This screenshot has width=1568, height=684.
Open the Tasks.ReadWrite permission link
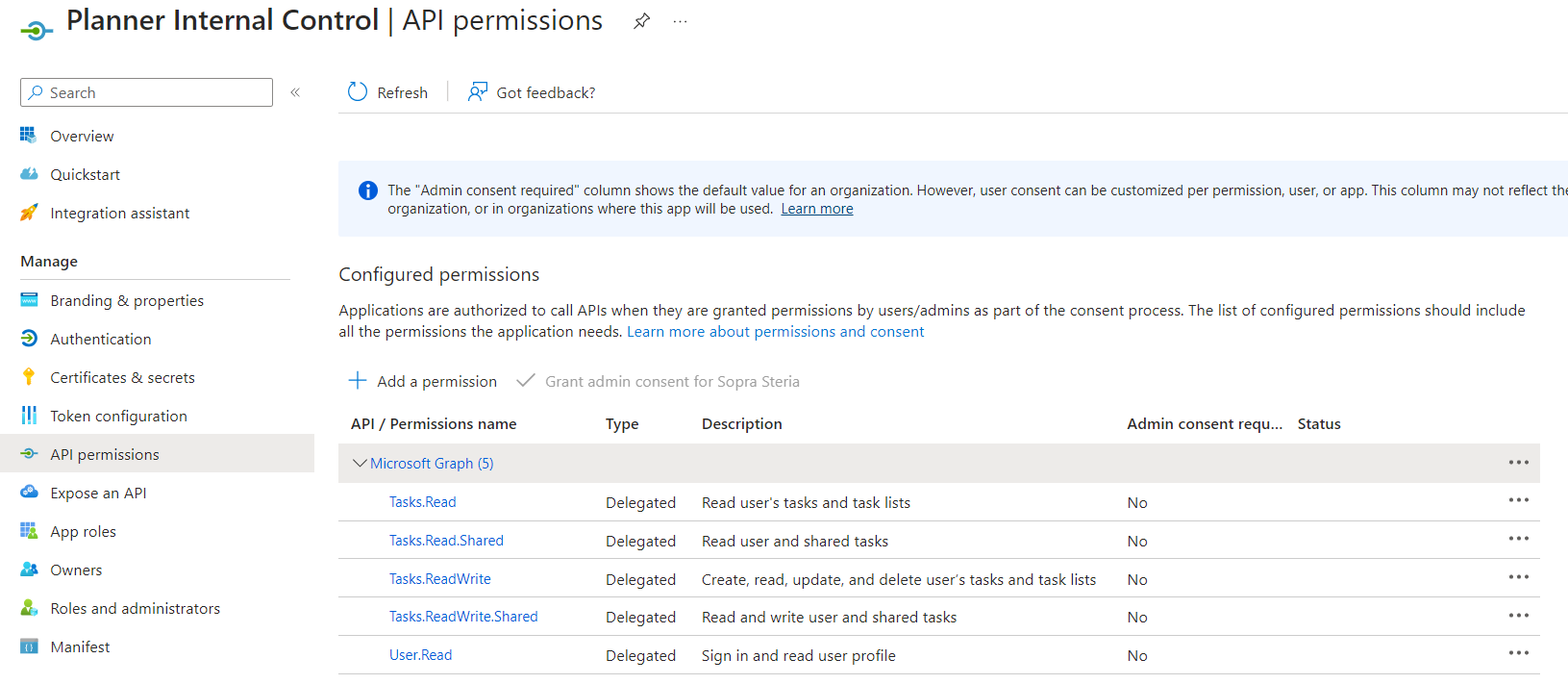[x=439, y=578]
